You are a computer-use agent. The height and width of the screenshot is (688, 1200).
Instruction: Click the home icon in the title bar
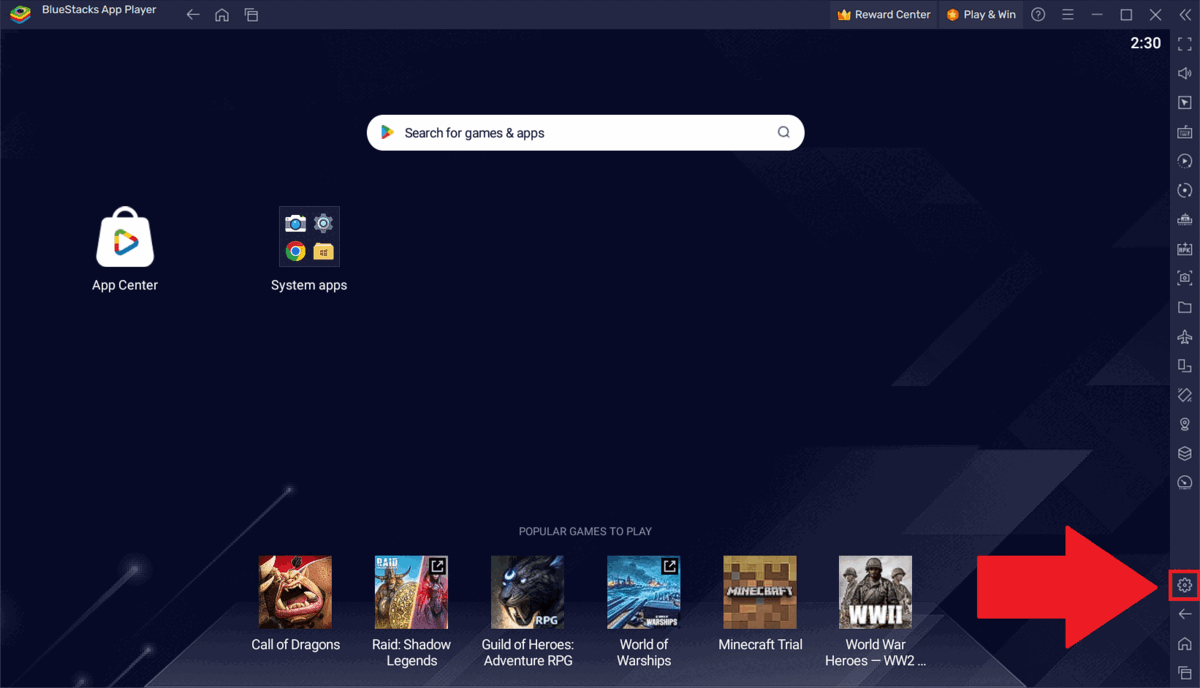[x=222, y=15]
